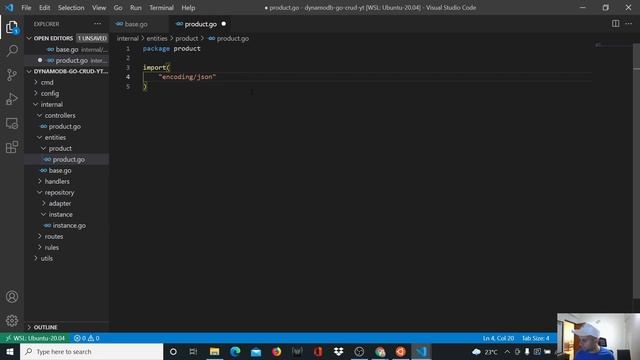Image resolution: width=640 pixels, height=360 pixels.
Task: Split the editor to the right
Action: click(x=616, y=24)
